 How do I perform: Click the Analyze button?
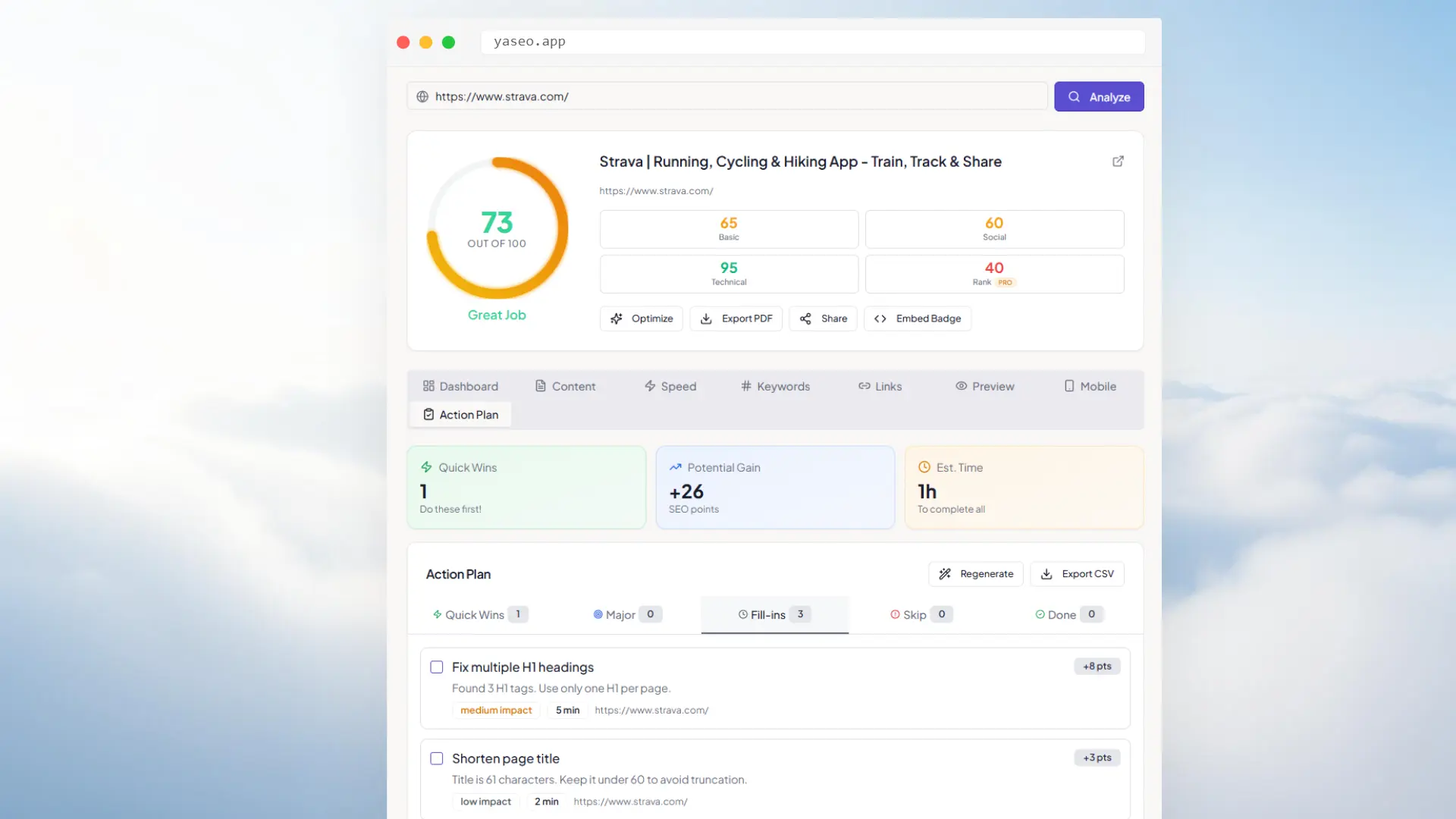point(1099,97)
